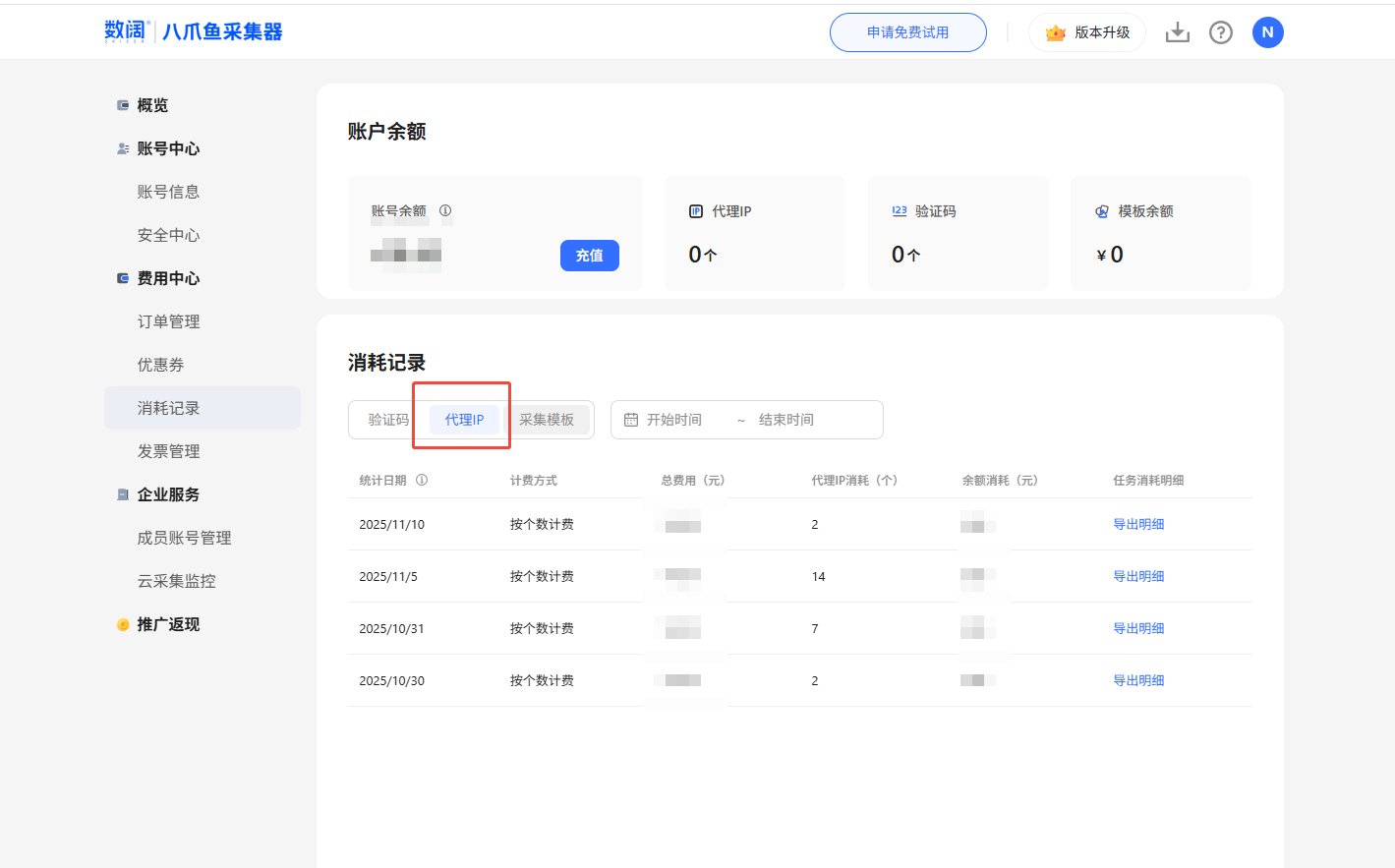This screenshot has width=1395, height=868.
Task: Click the 总费用（元） column header
Action: (x=693, y=480)
